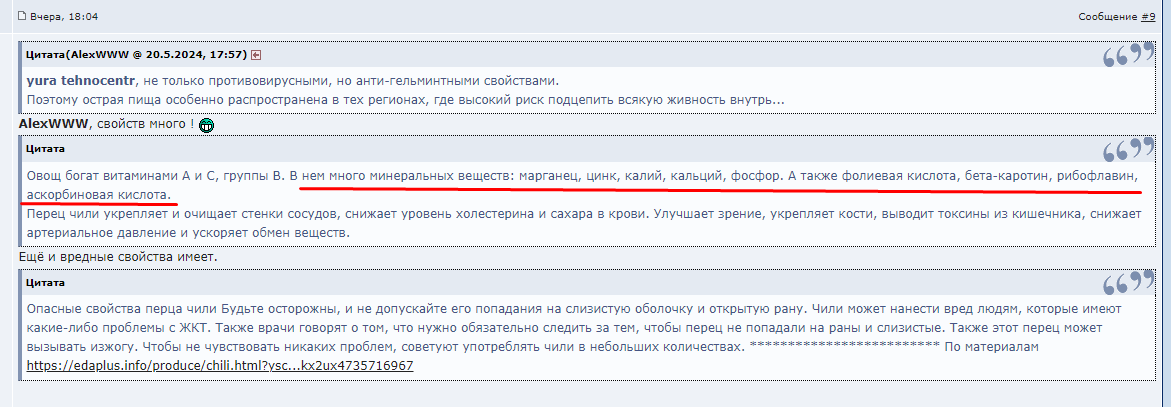Click the red snapback arrow in AlexWWW quote
This screenshot has height=407, width=1171.
pos(256,54)
